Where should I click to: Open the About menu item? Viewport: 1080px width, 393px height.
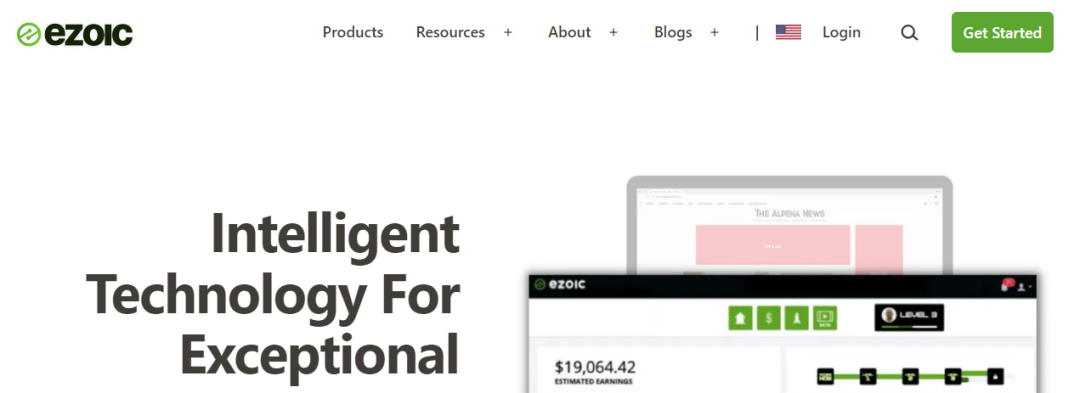click(x=569, y=32)
